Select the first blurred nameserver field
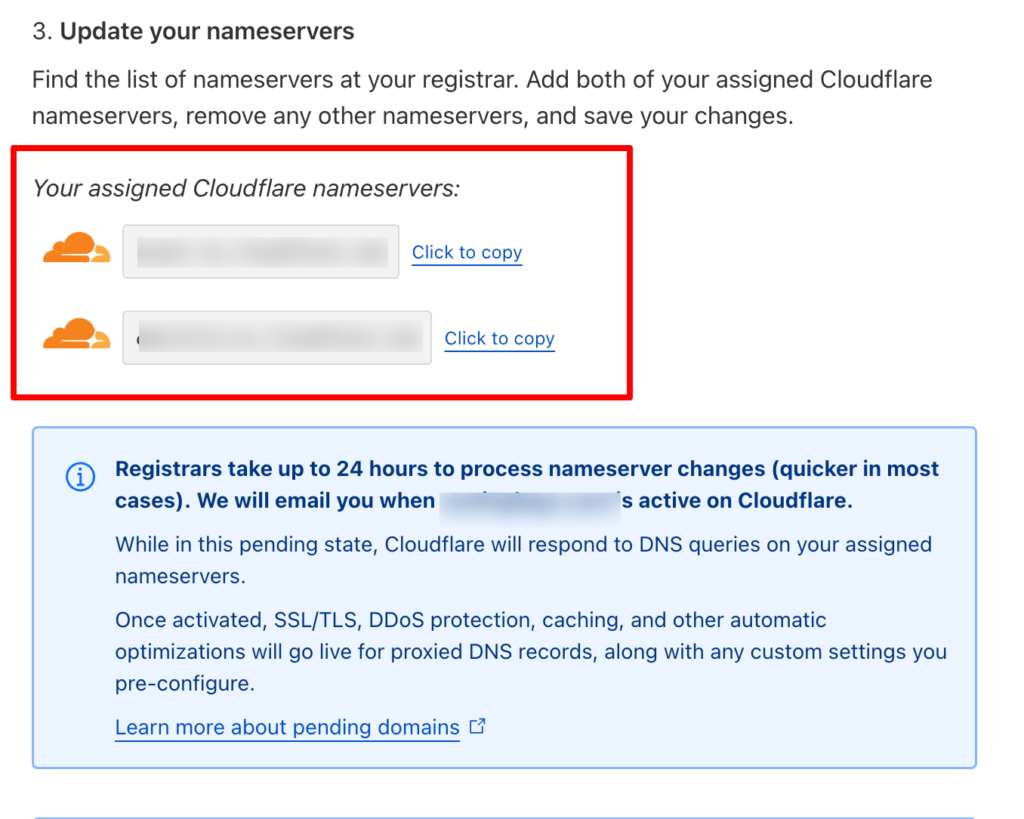 (261, 251)
